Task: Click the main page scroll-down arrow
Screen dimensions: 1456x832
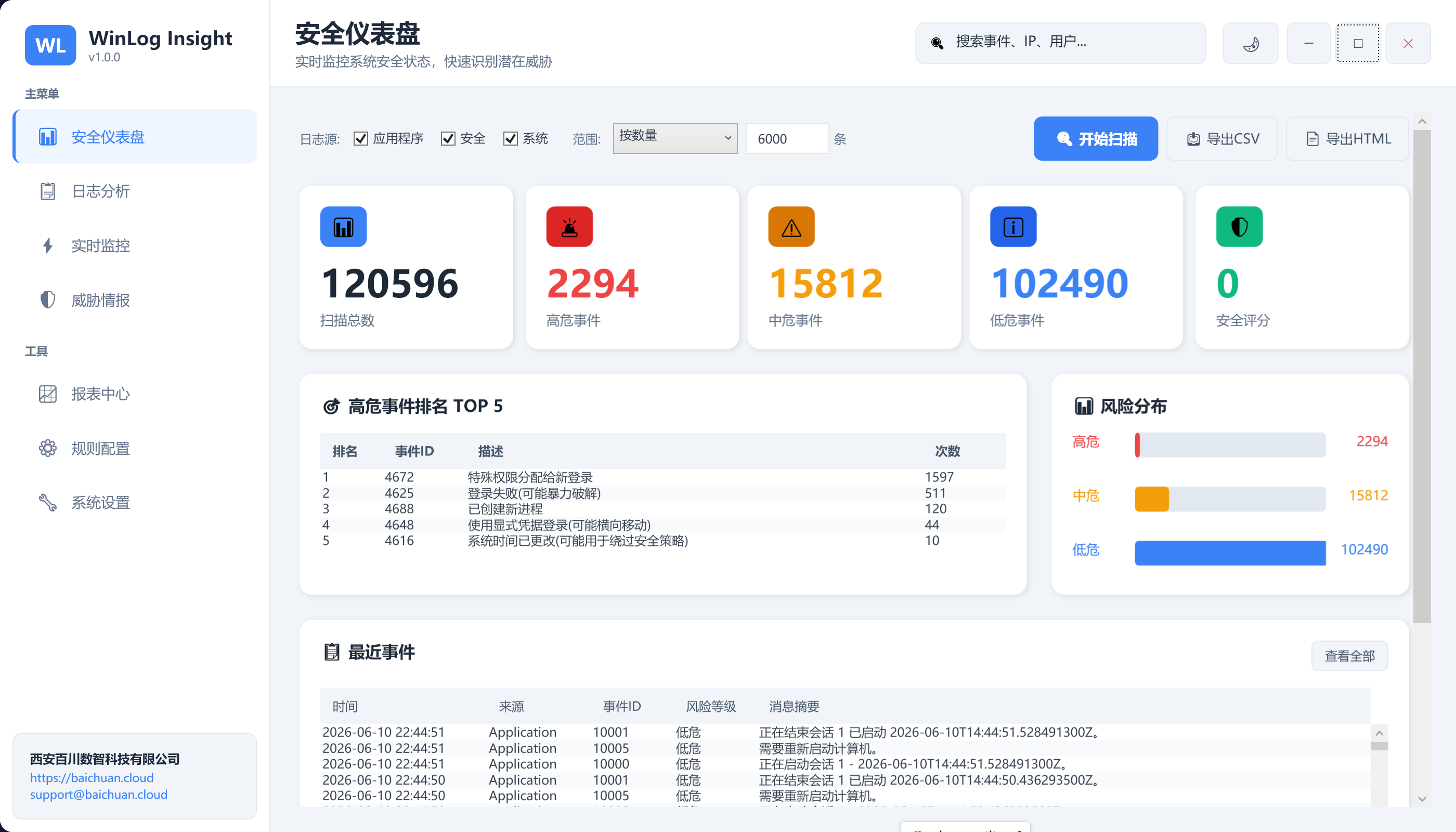Action: pos(1422,799)
